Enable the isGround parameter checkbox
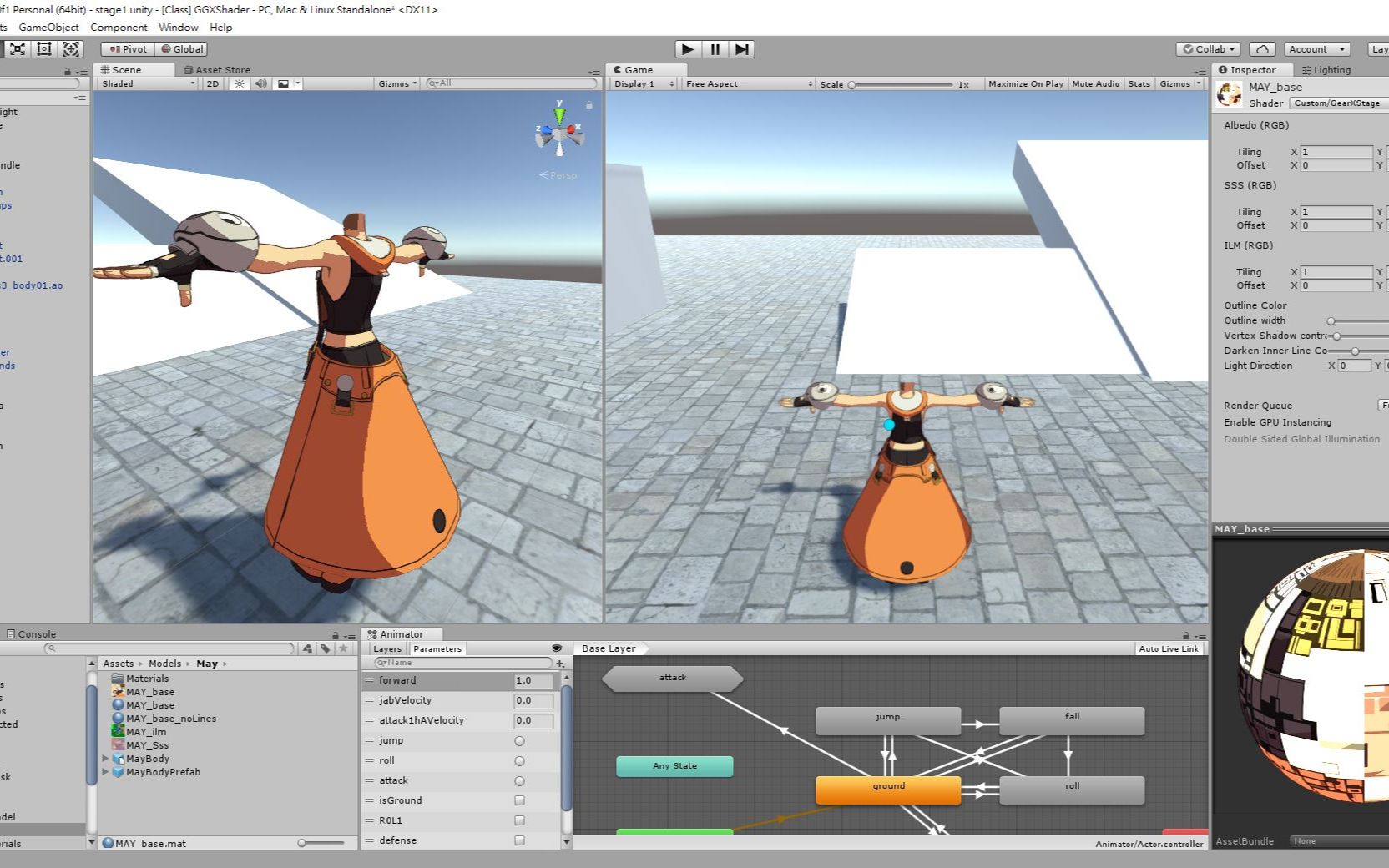Image resolution: width=1389 pixels, height=868 pixels. pos(519,800)
